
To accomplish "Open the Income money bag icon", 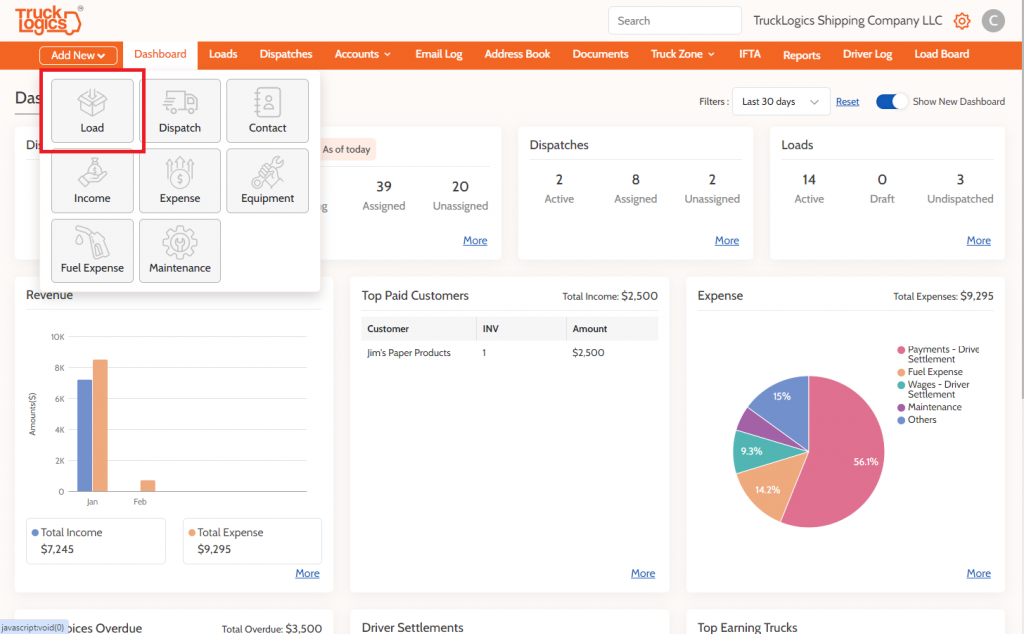I will (92, 181).
